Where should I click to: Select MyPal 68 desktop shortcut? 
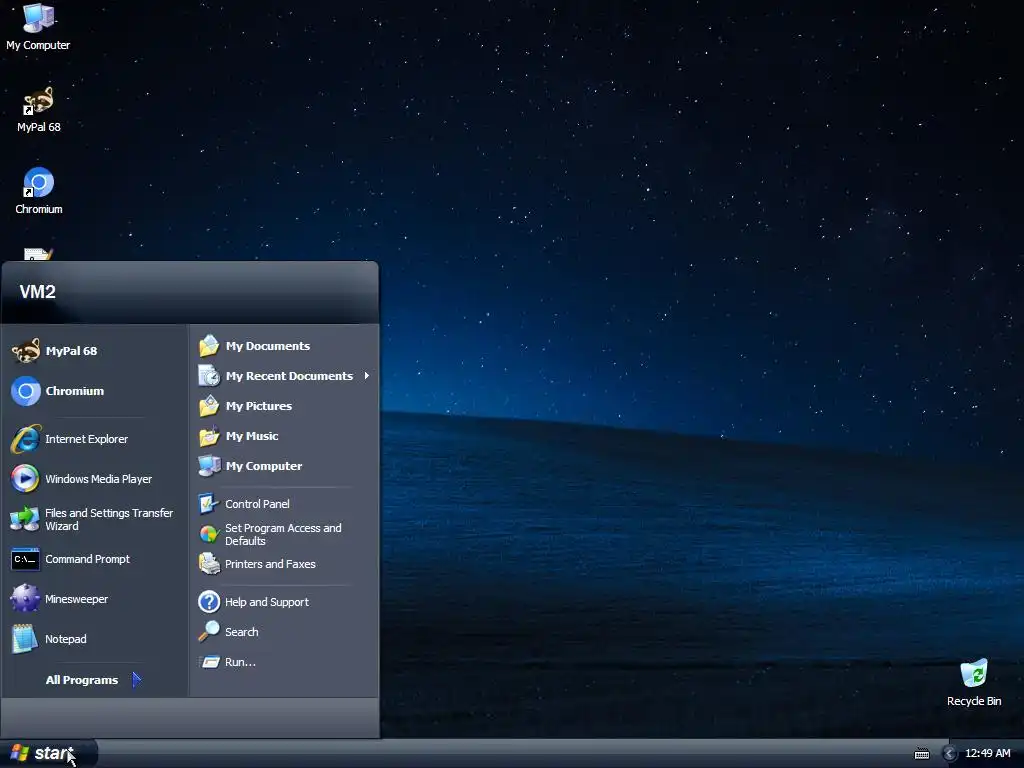(39, 110)
